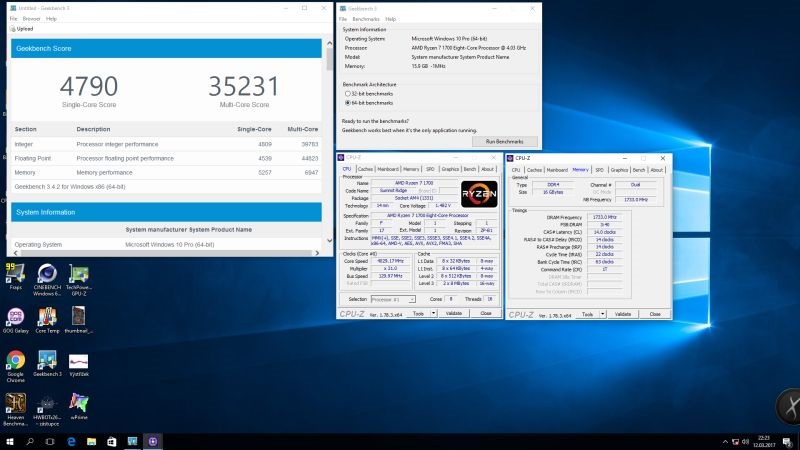The height and width of the screenshot is (450, 800).
Task: Launch wPrime from the desktop
Action: (79, 406)
